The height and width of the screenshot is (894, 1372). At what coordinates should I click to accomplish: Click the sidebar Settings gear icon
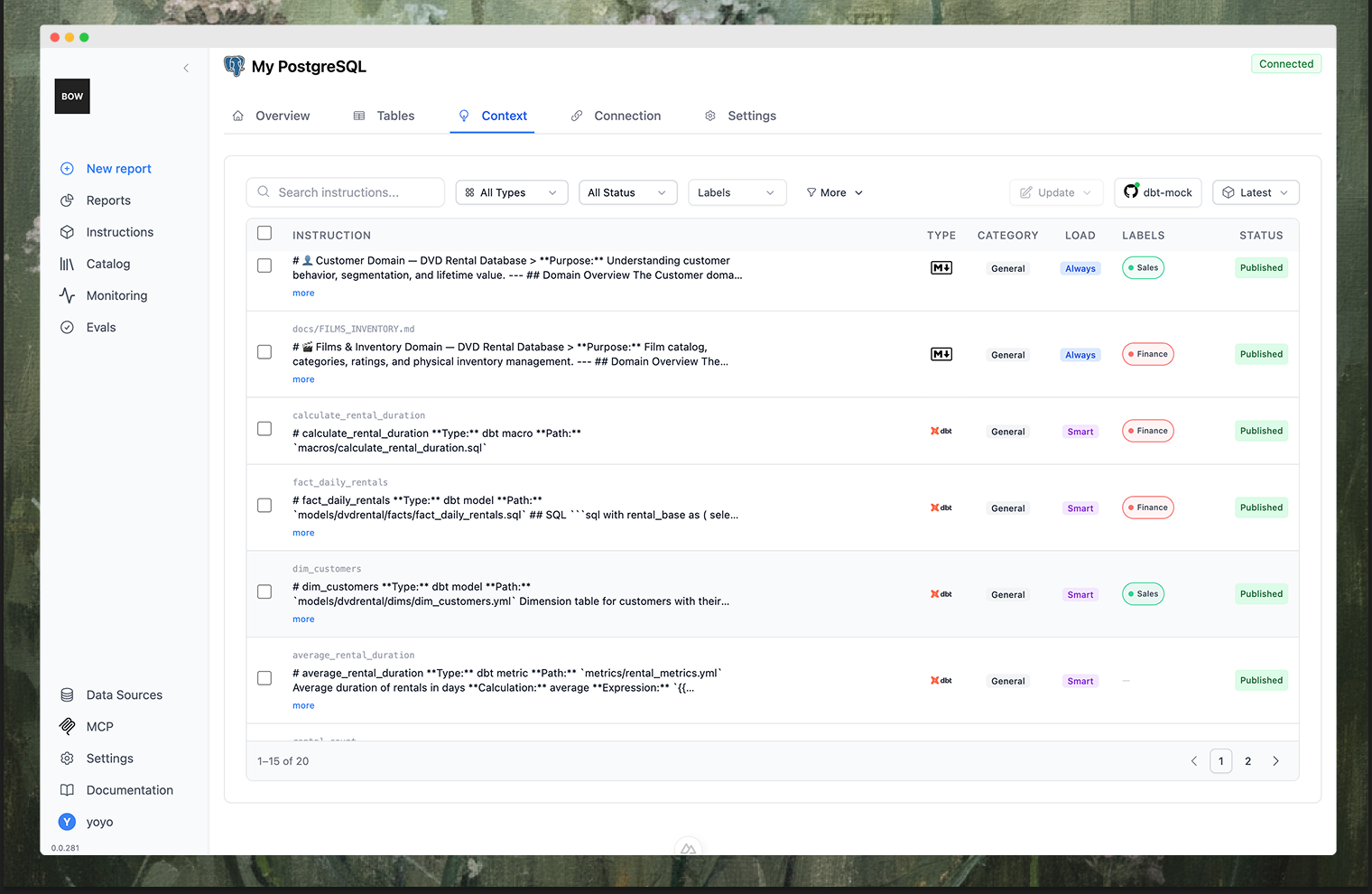[67, 759]
